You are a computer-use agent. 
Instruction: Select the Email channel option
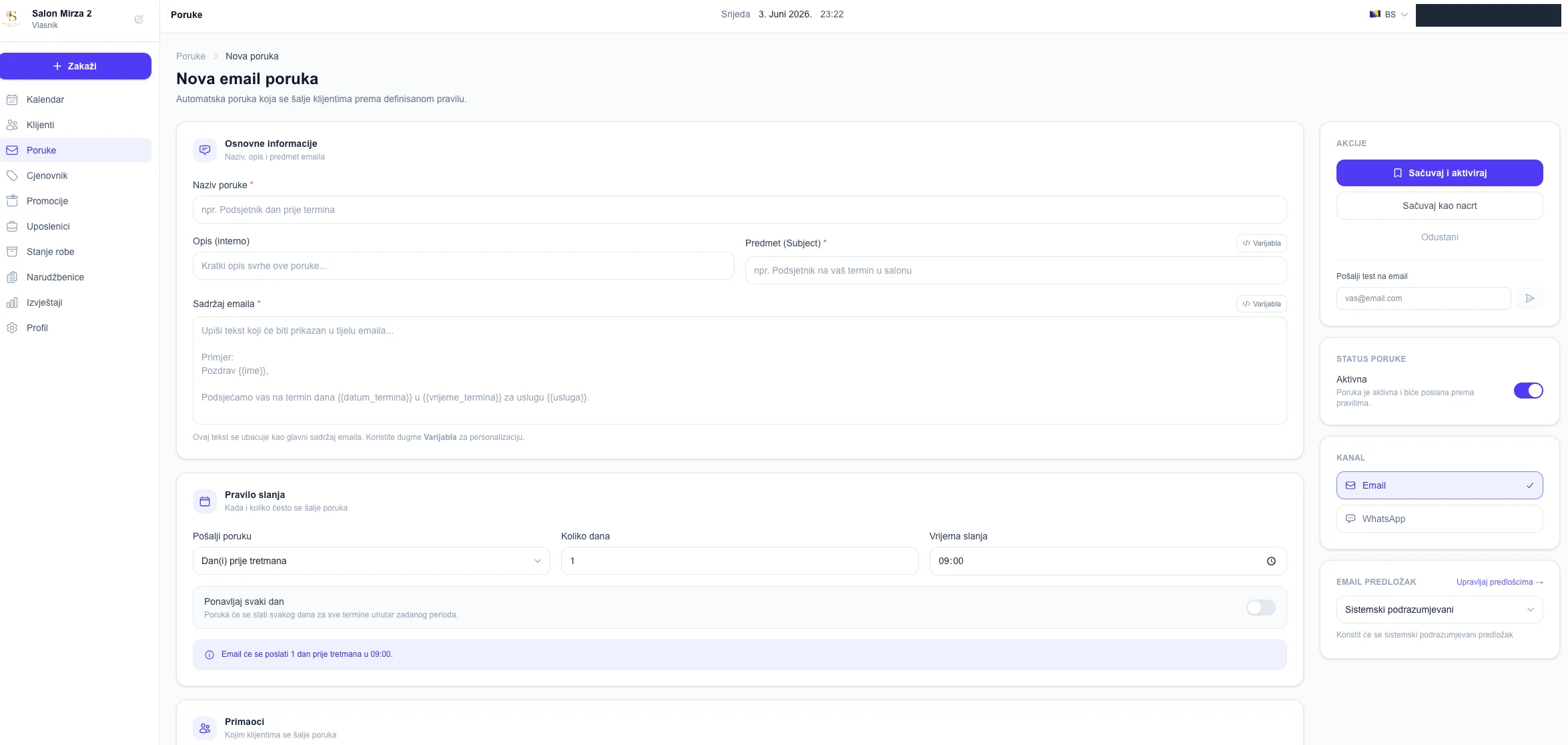point(1439,485)
